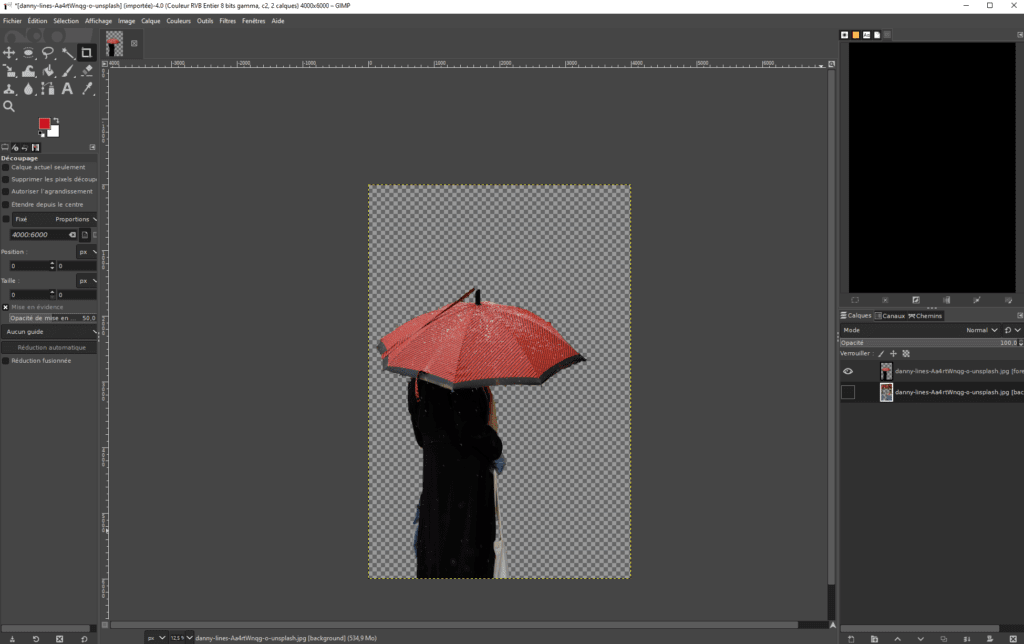Open the Filtres menu

click(228, 20)
